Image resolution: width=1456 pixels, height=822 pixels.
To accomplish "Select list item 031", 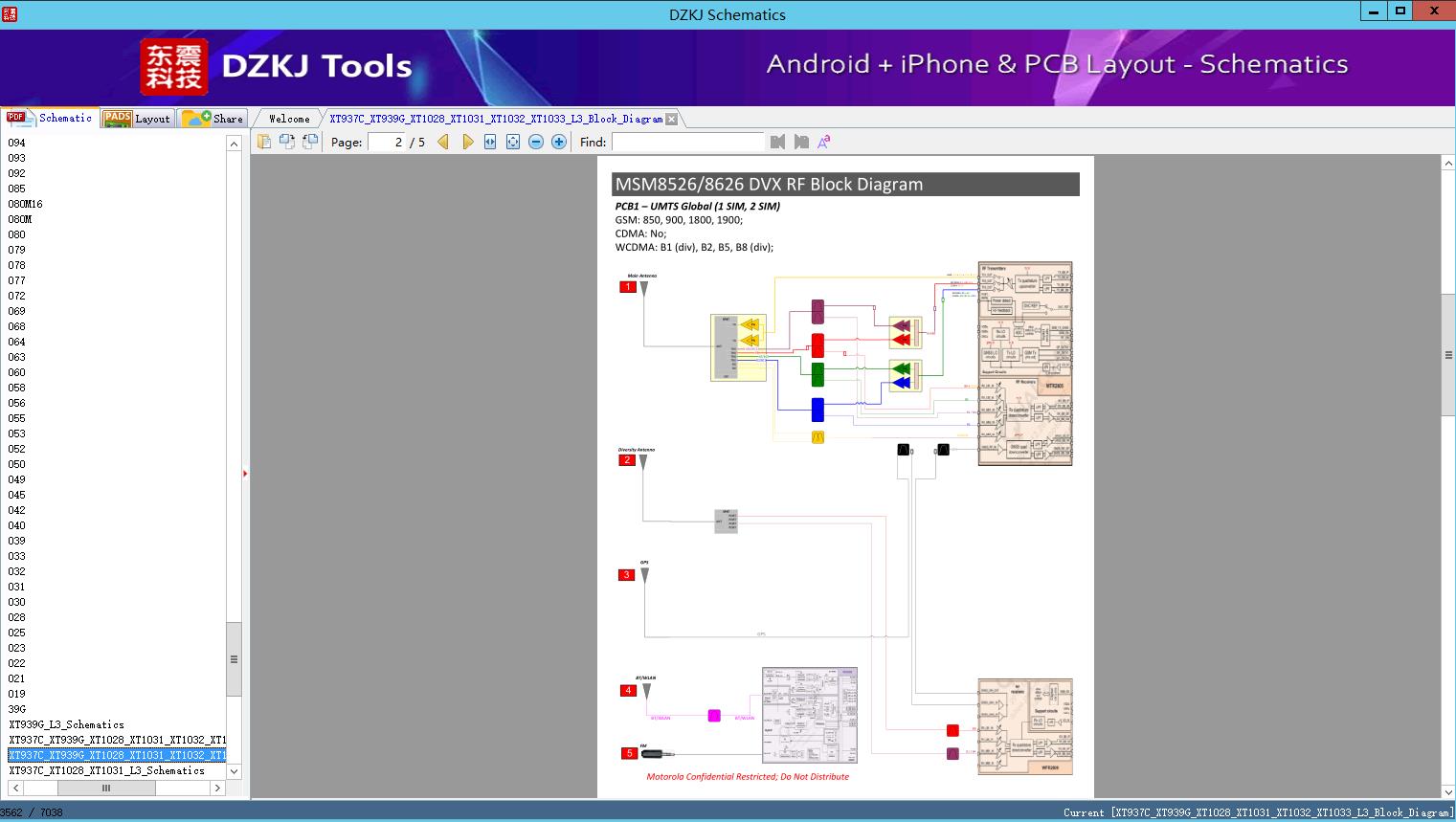I will [x=17, y=587].
